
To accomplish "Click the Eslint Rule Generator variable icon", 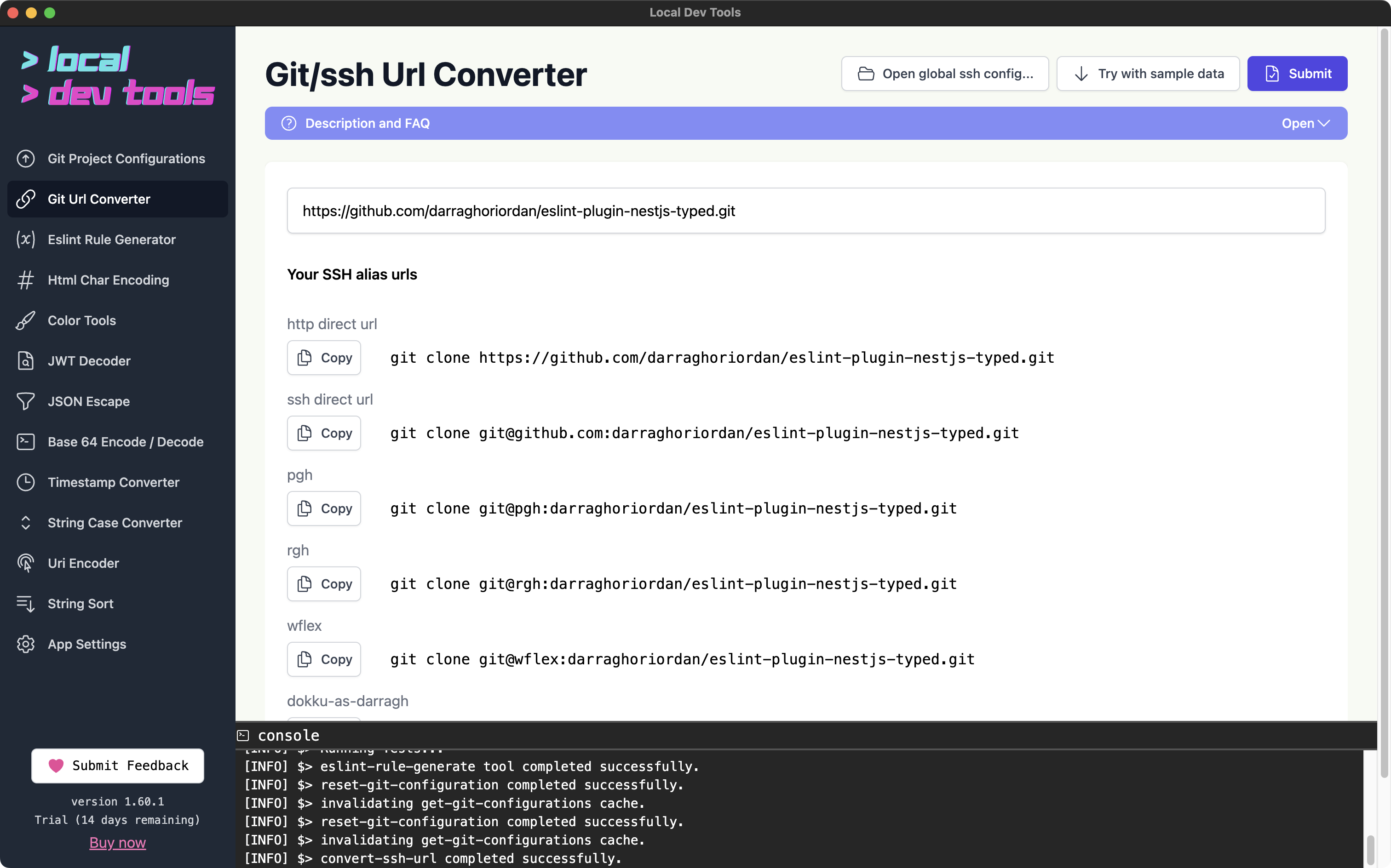I will pyautogui.click(x=26, y=240).
